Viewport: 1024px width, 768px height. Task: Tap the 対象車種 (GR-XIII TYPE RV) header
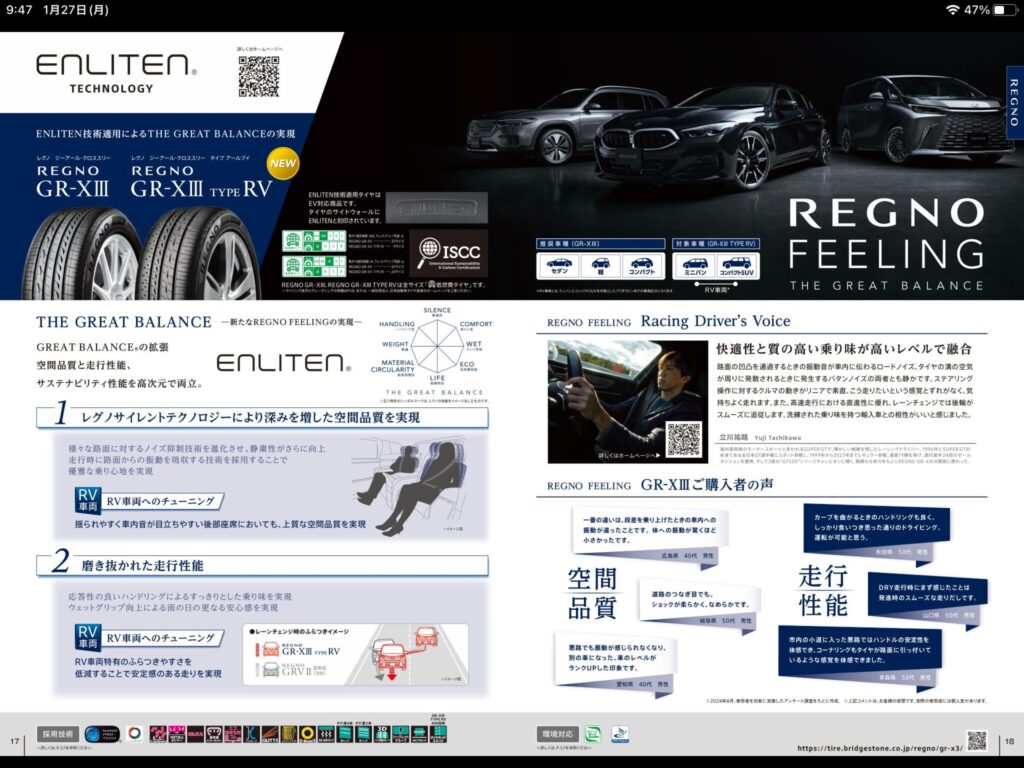point(716,244)
